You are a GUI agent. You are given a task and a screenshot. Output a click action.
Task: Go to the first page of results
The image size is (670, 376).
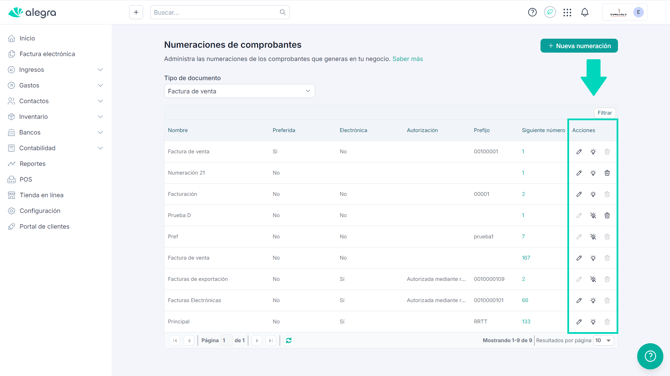(x=175, y=341)
